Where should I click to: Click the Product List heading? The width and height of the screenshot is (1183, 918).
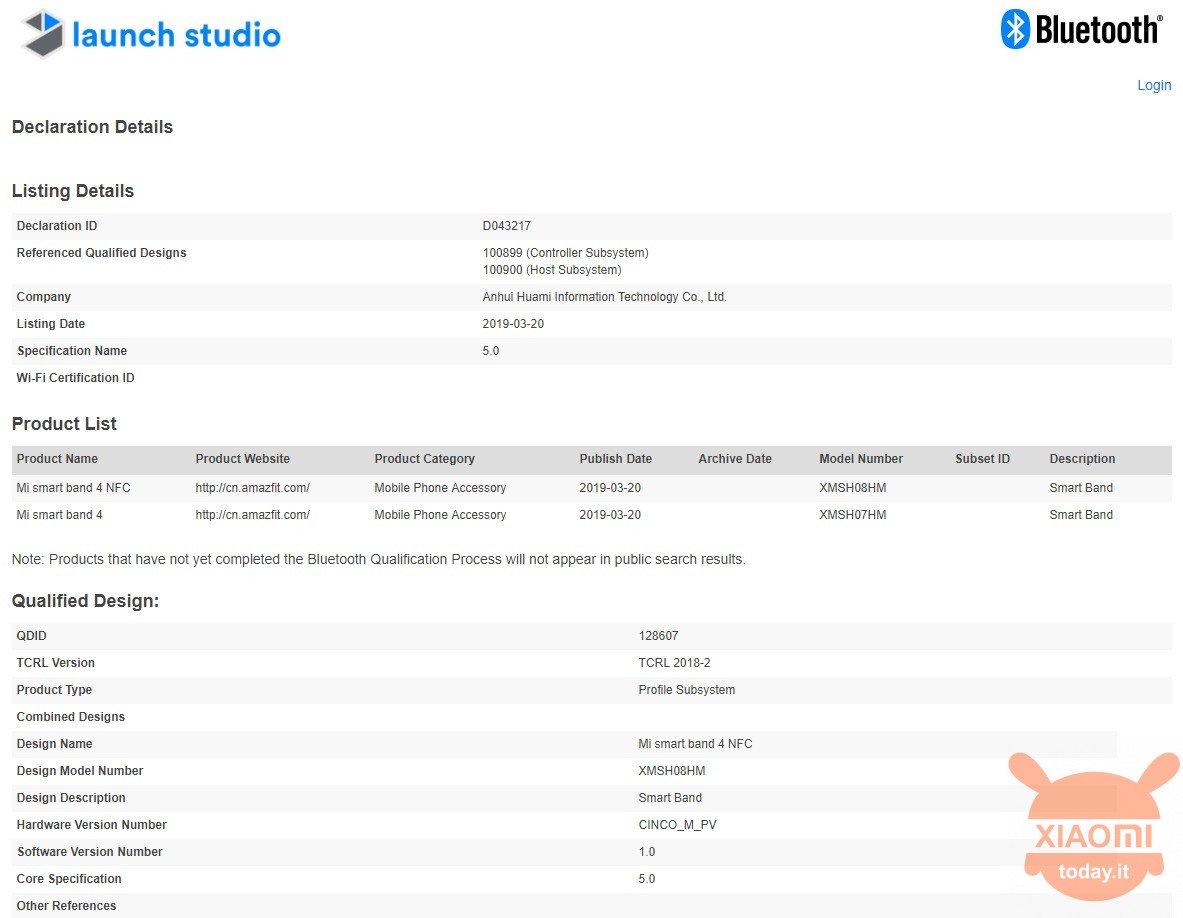[x=64, y=424]
